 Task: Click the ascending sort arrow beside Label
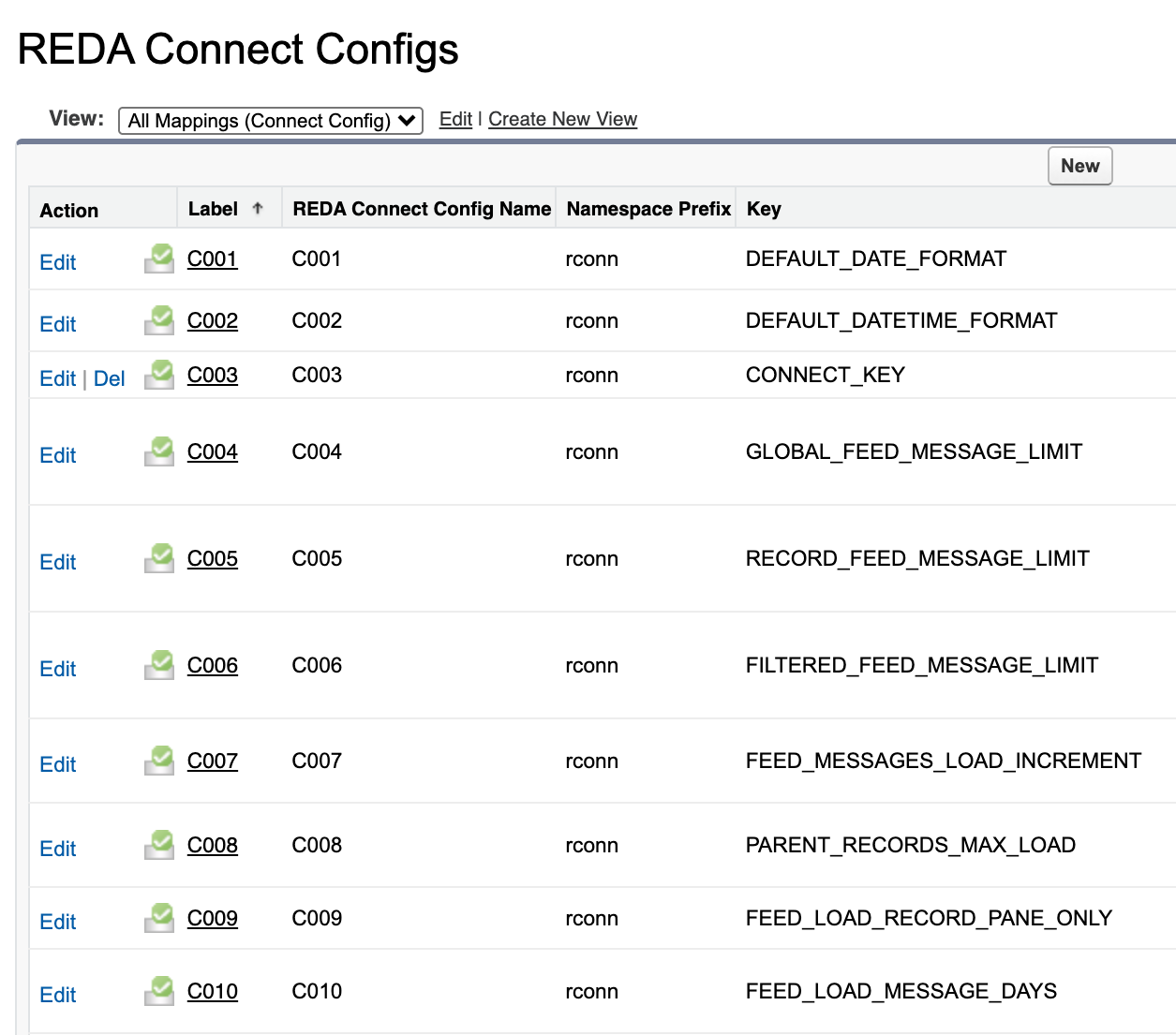point(258,209)
